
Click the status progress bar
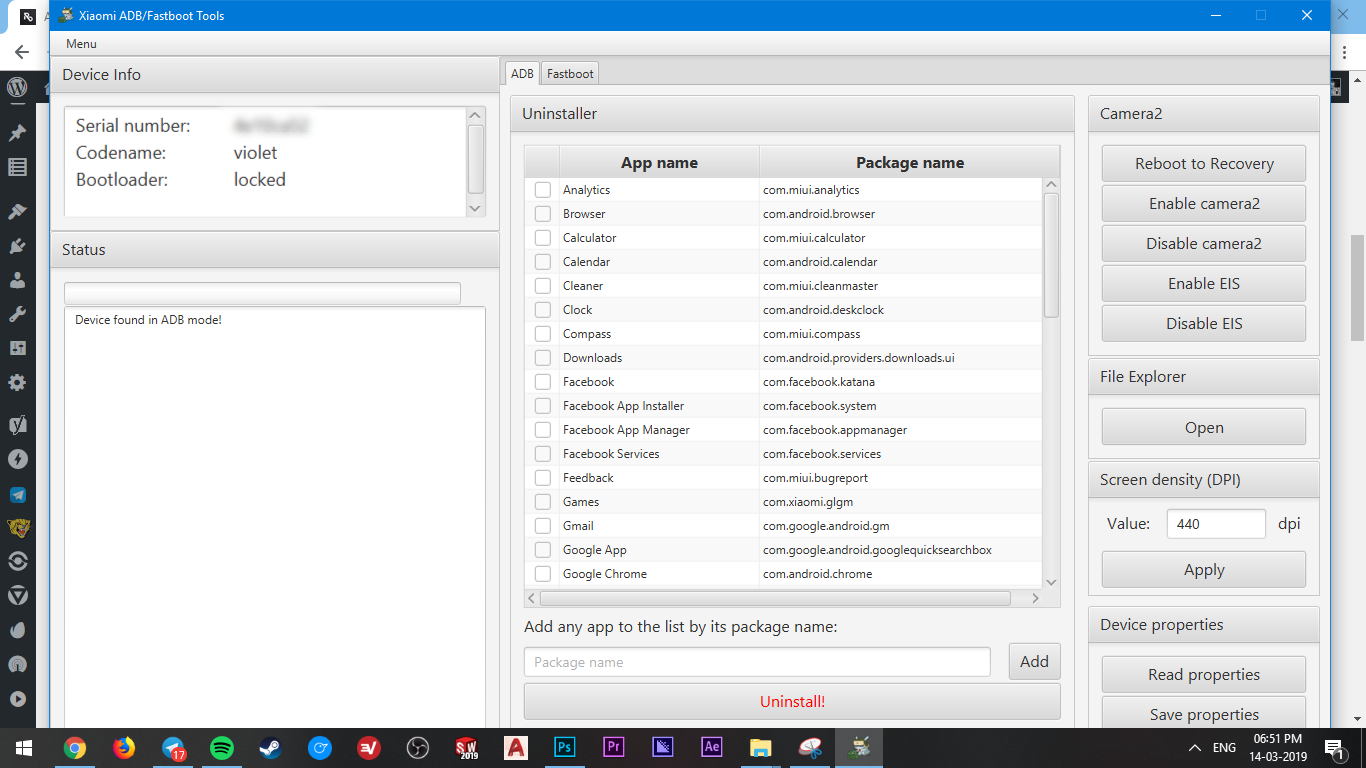click(262, 293)
